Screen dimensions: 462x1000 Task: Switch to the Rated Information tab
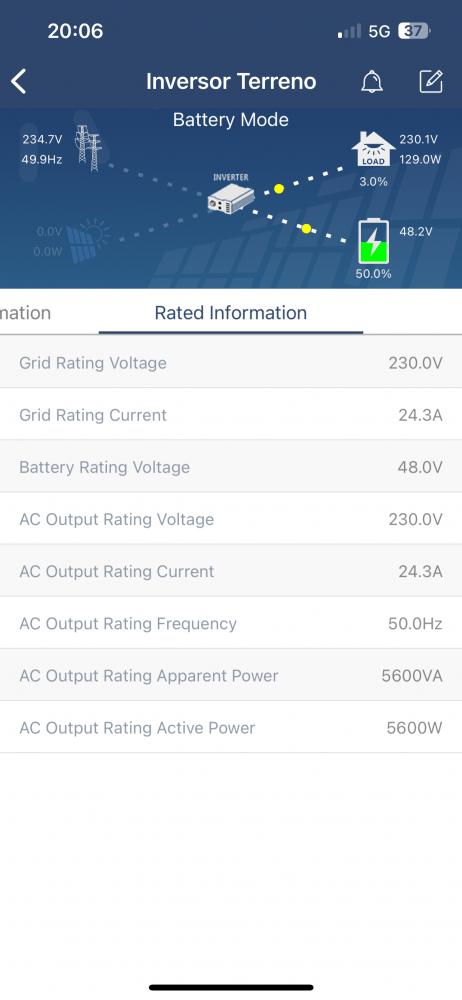click(x=231, y=312)
